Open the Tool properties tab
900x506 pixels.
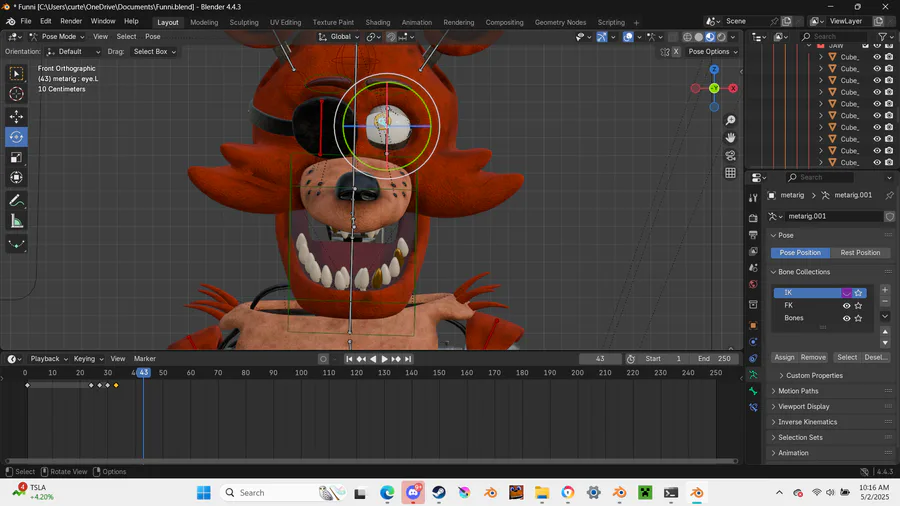(x=753, y=198)
